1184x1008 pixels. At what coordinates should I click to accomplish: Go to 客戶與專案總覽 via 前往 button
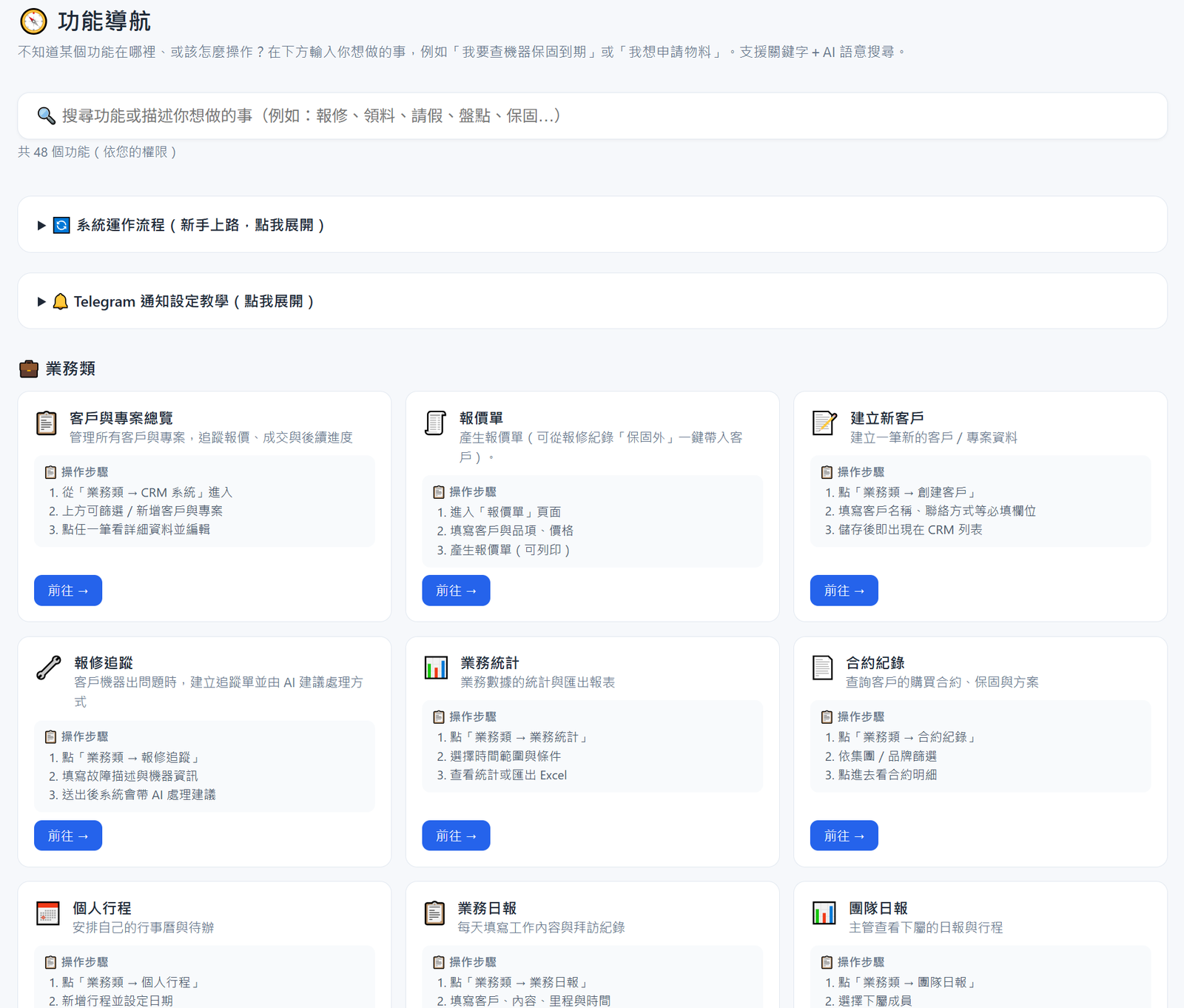68,591
